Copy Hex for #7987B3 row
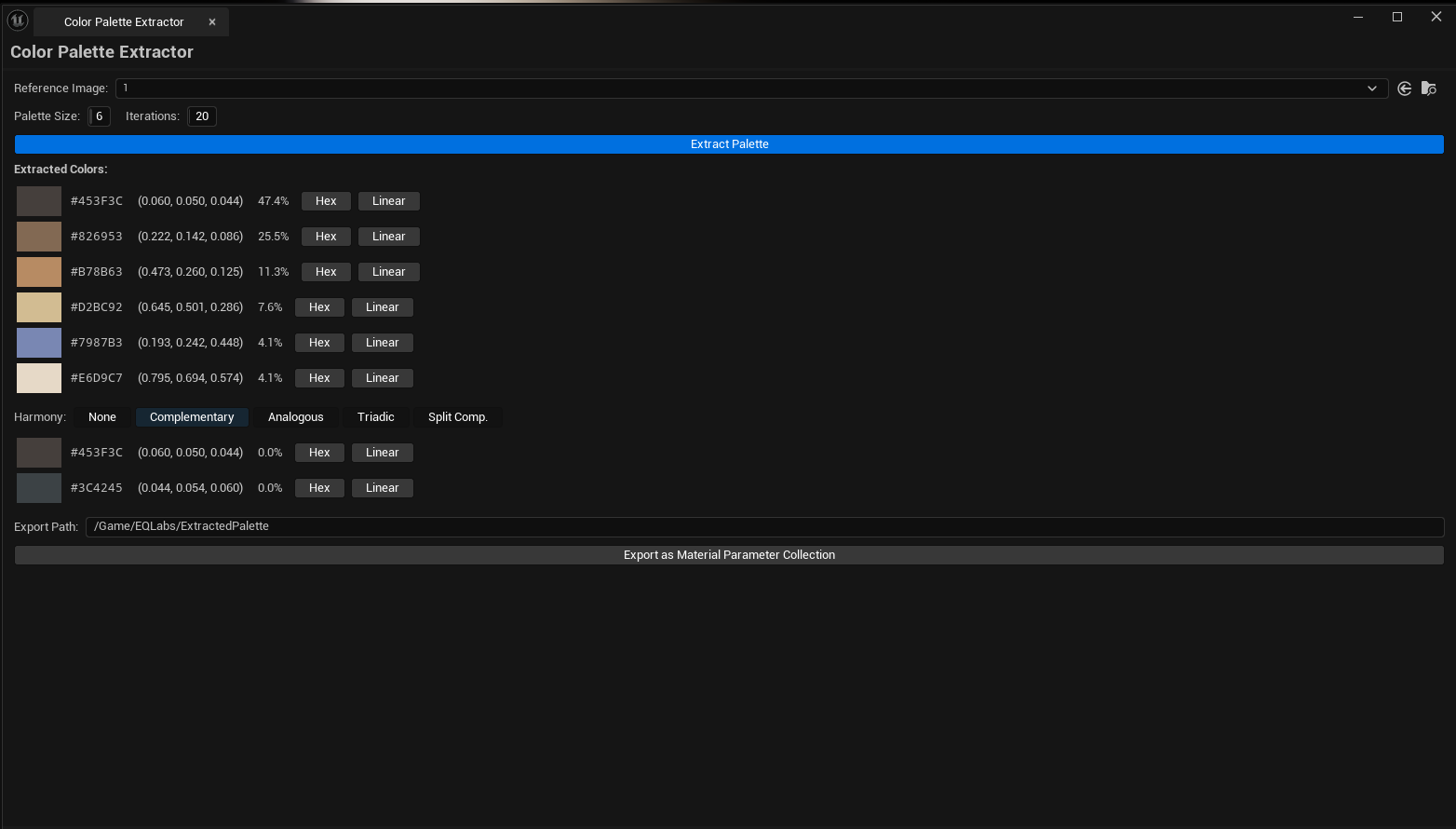Screen dimensions: 1456x829 [x=319, y=343]
